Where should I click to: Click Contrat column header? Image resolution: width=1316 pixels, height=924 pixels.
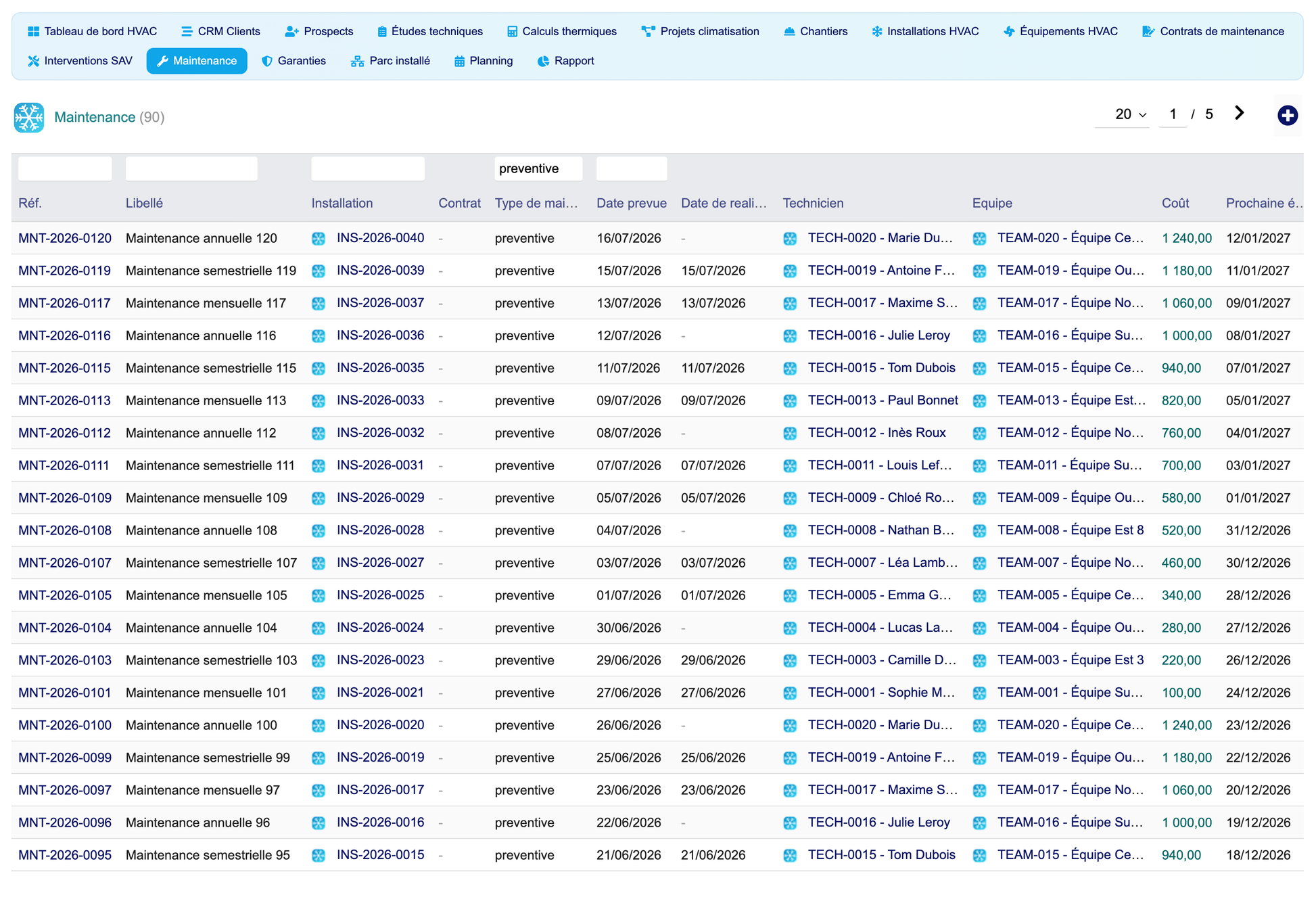point(460,203)
